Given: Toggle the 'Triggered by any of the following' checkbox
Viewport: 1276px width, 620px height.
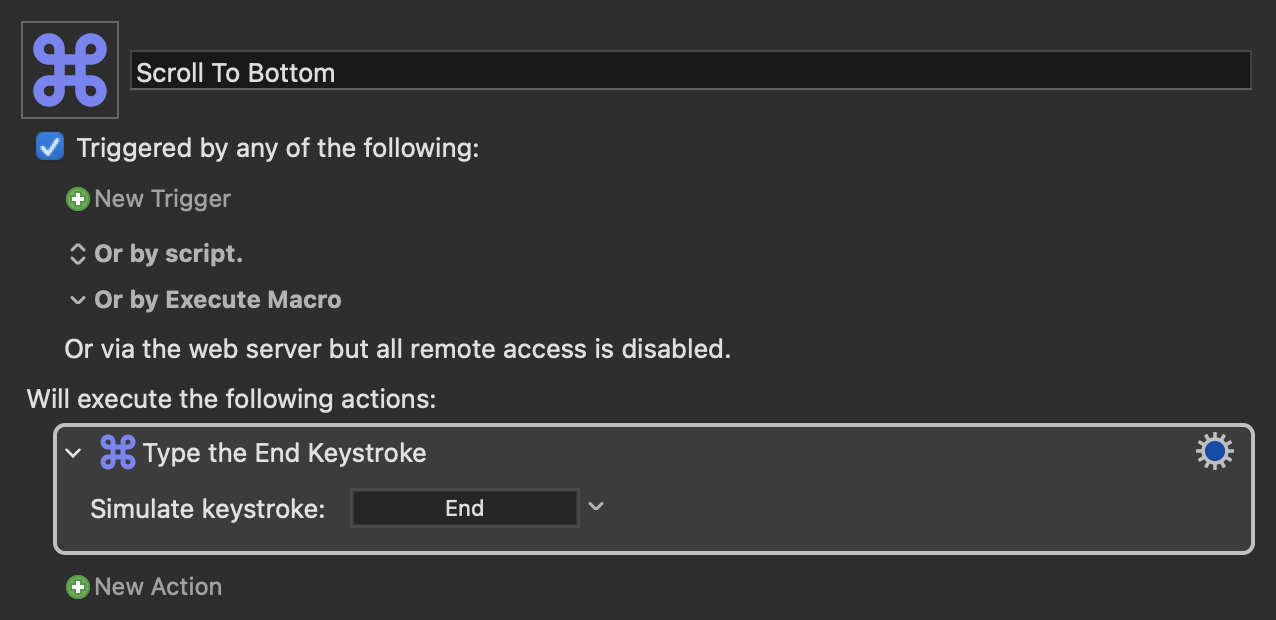Looking at the screenshot, I should [50, 147].
